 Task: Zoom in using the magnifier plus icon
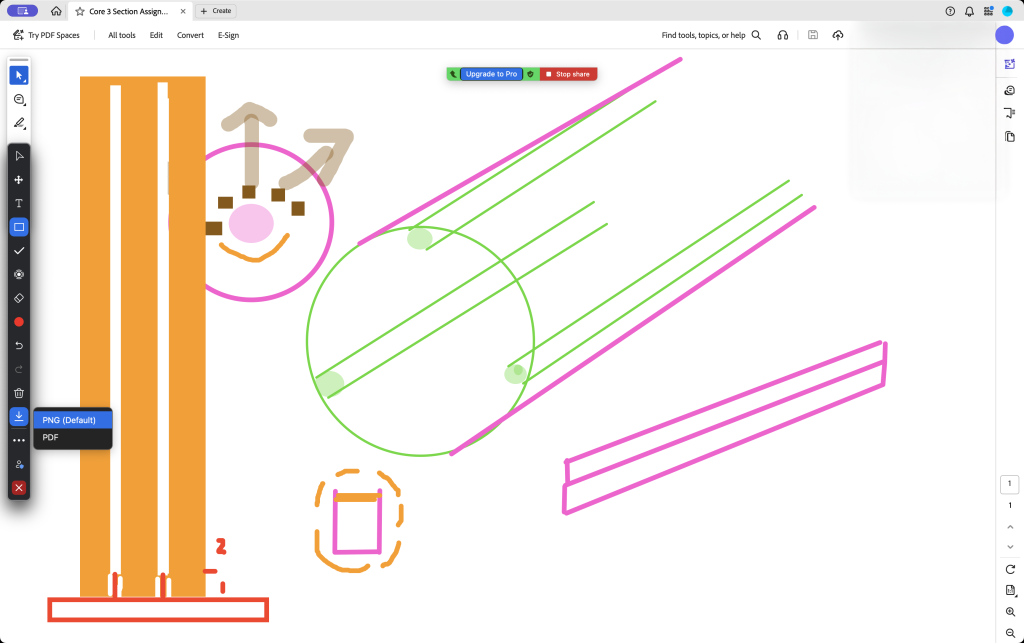(1010, 611)
